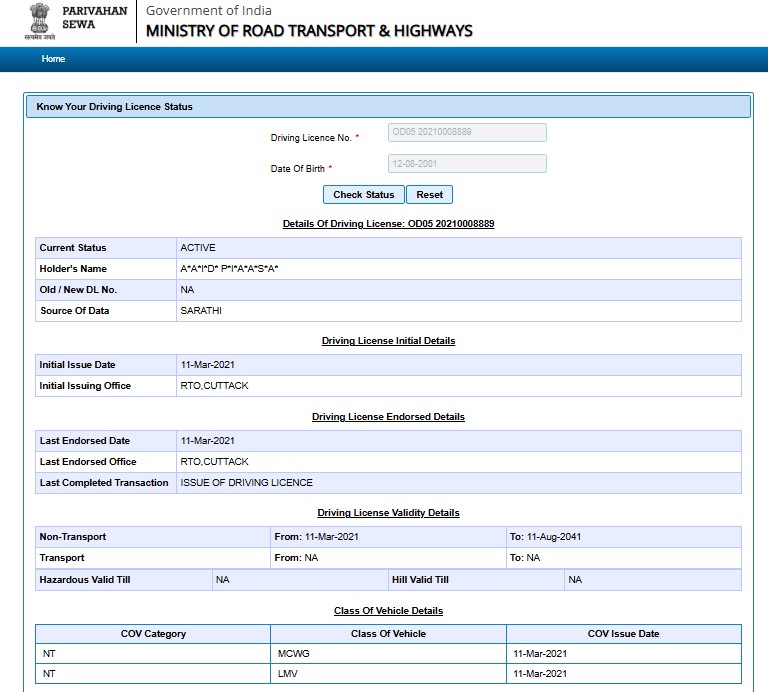Image resolution: width=768 pixels, height=692 pixels.
Task: Click the Driving License Initial Details heading
Action: pyautogui.click(x=388, y=341)
